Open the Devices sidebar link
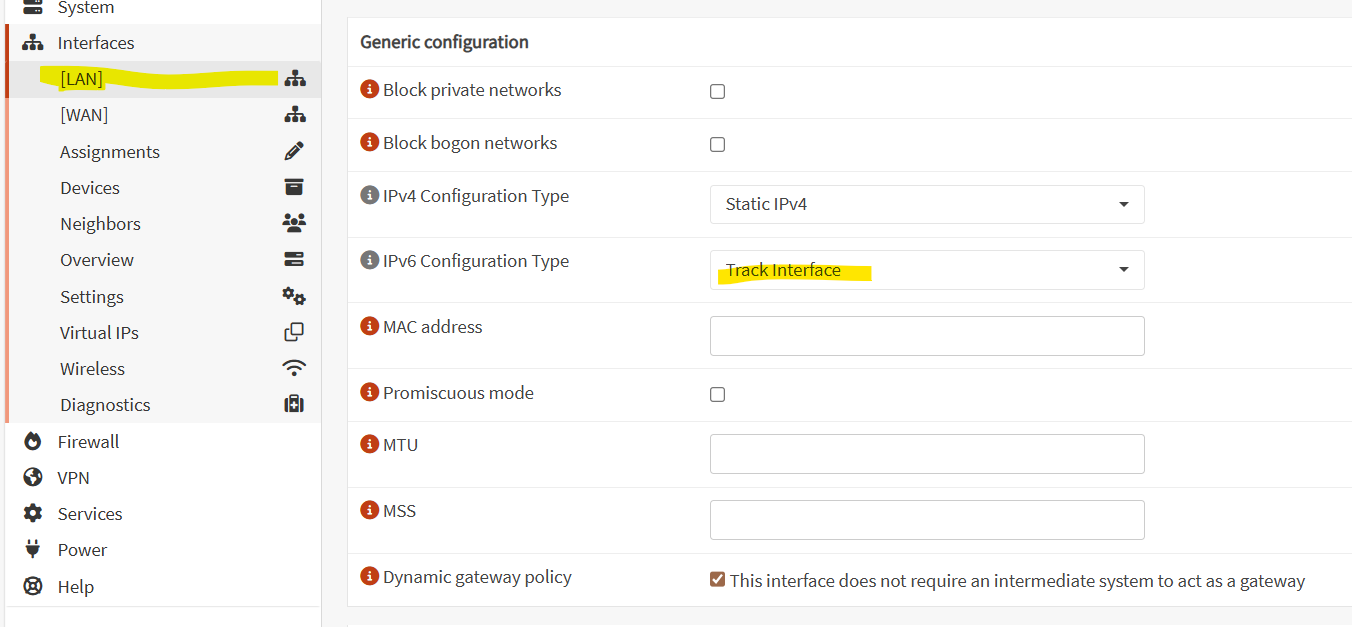 pos(90,188)
